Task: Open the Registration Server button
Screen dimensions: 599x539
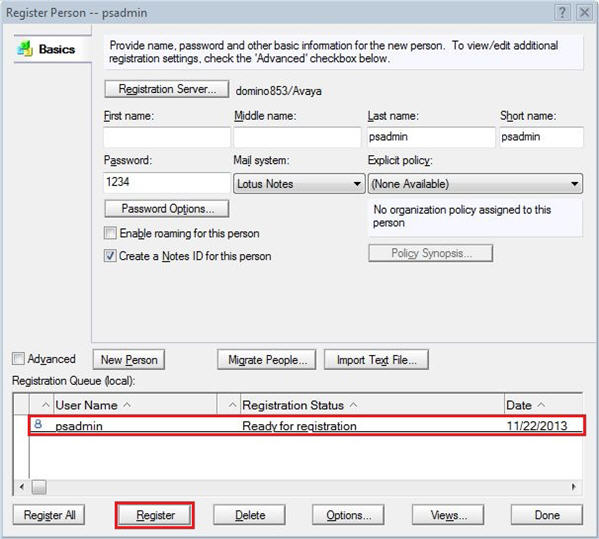Action: [x=167, y=89]
